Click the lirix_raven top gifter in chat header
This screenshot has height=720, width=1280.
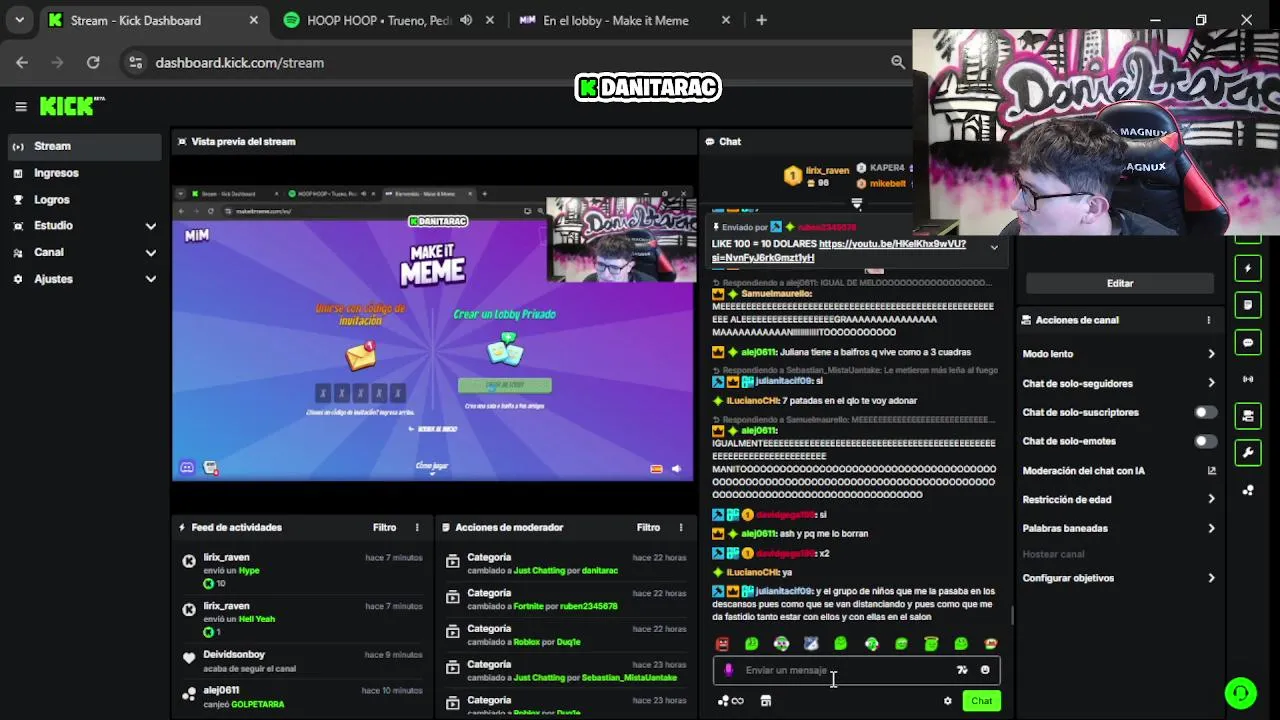point(817,176)
